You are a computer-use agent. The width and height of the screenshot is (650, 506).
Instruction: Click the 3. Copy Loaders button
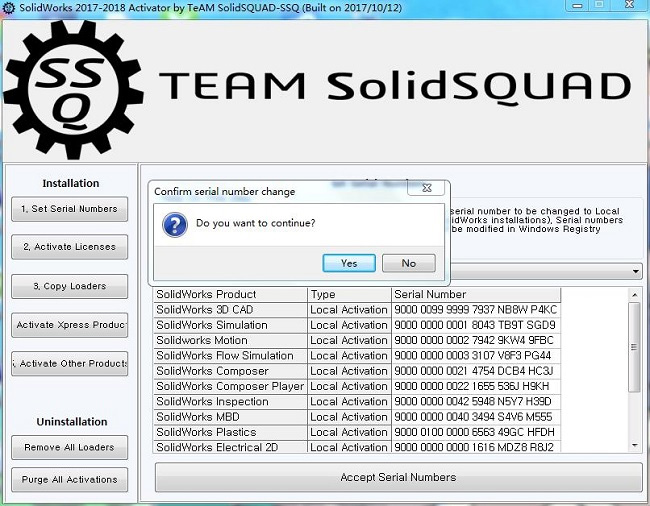70,286
